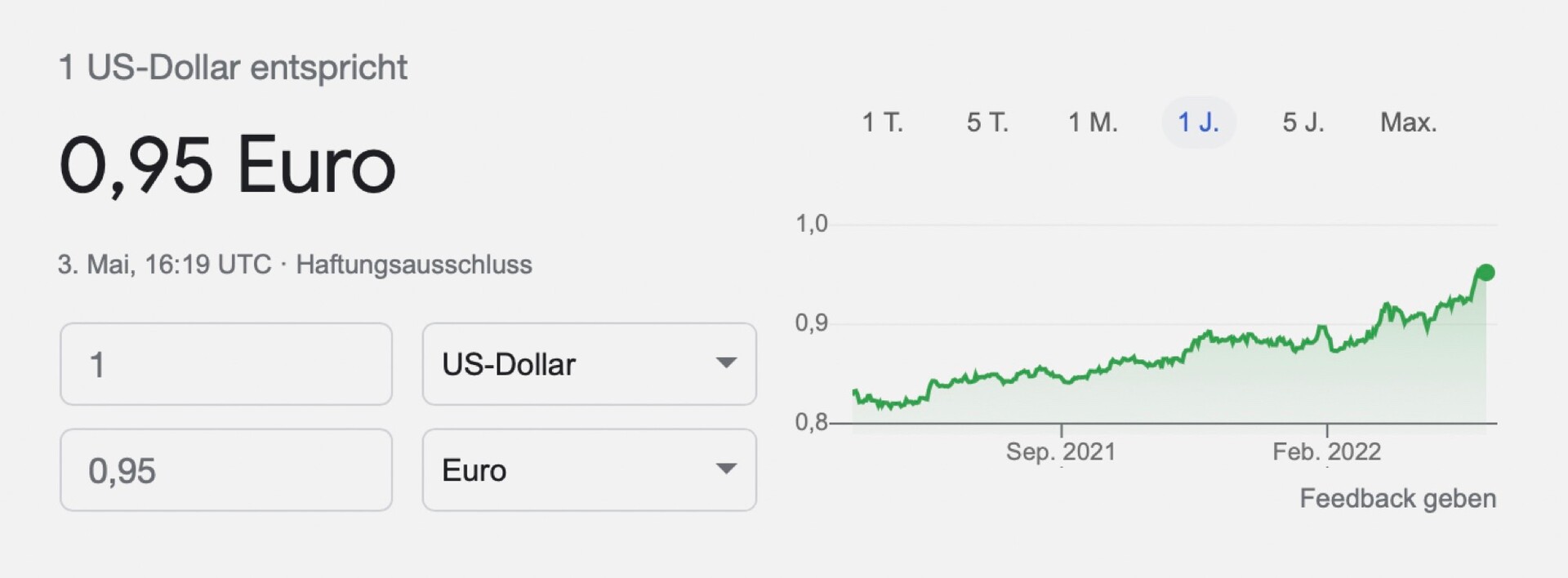Screen dimensions: 1568x578
Task: Display the Max. time range
Action: tap(1408, 122)
